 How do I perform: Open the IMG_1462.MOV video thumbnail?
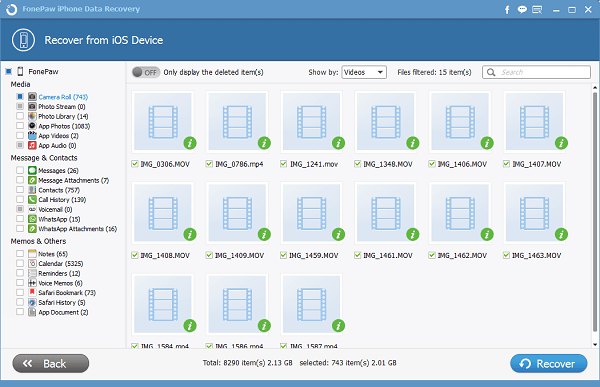coord(460,213)
